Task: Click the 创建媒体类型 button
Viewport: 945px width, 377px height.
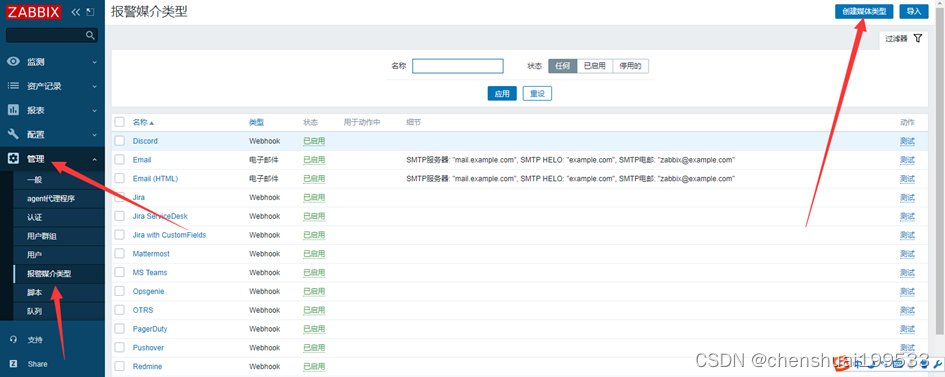Action: coord(864,11)
